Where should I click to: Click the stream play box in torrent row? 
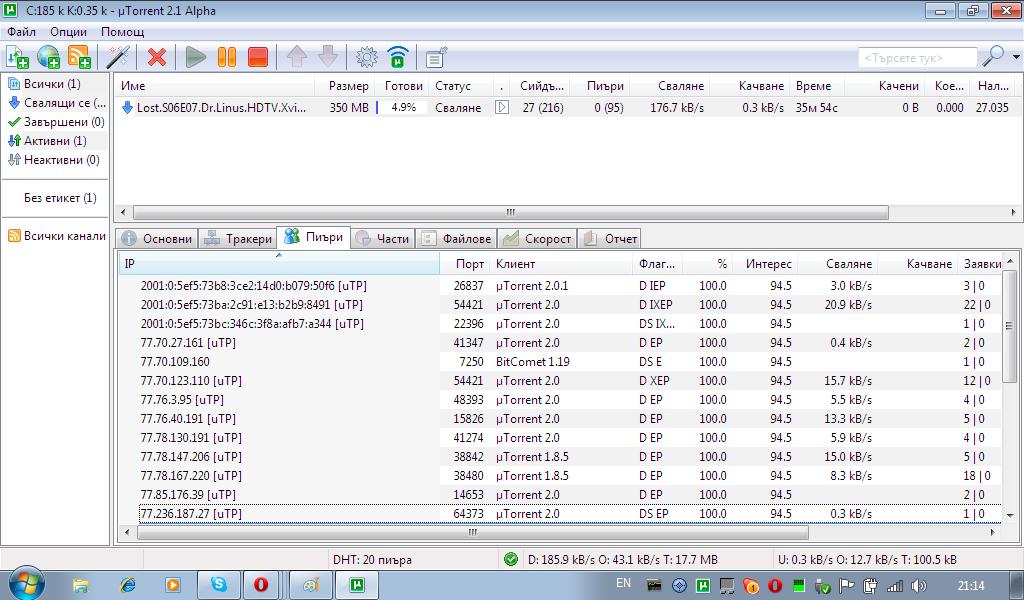(x=502, y=107)
